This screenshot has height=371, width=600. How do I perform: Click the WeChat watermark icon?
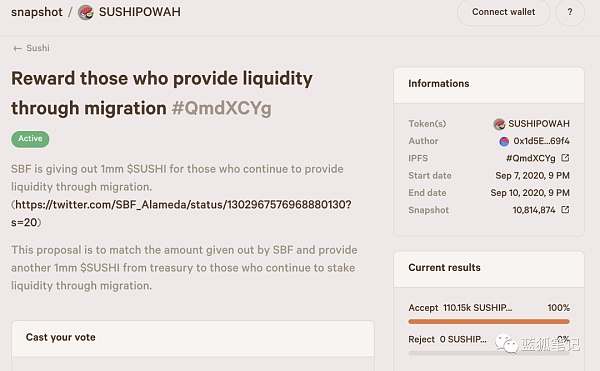(507, 343)
